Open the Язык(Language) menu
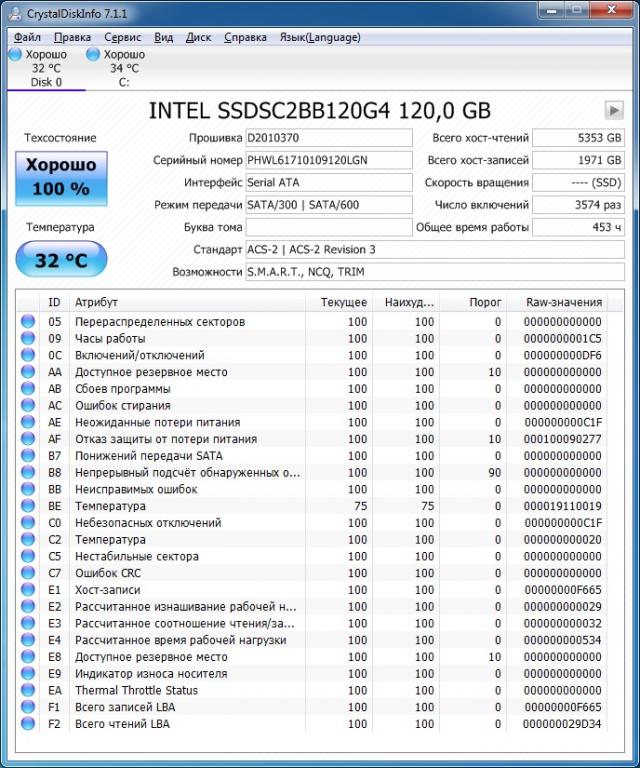 click(320, 37)
